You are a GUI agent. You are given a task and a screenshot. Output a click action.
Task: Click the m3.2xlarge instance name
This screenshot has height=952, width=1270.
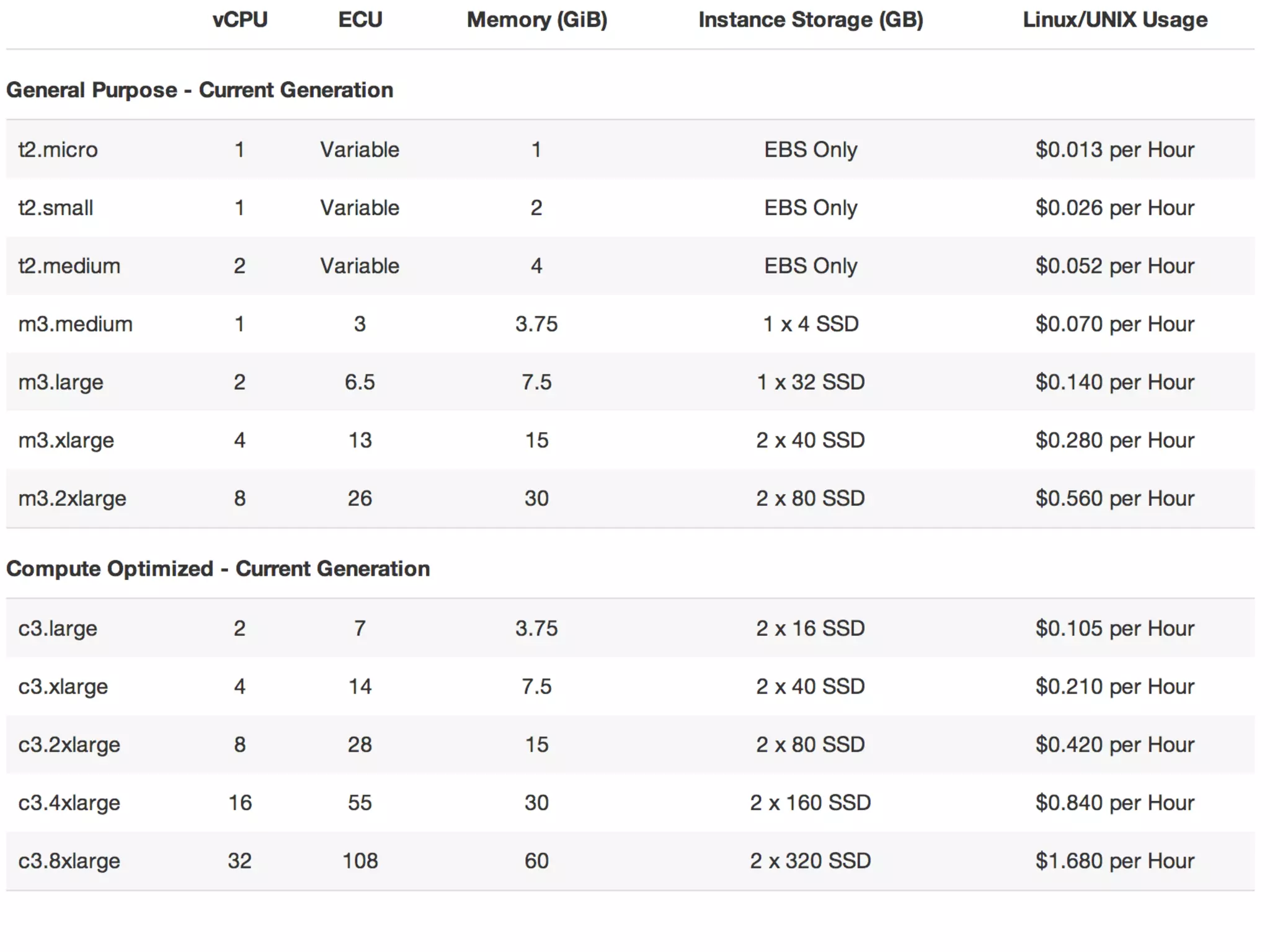point(72,498)
